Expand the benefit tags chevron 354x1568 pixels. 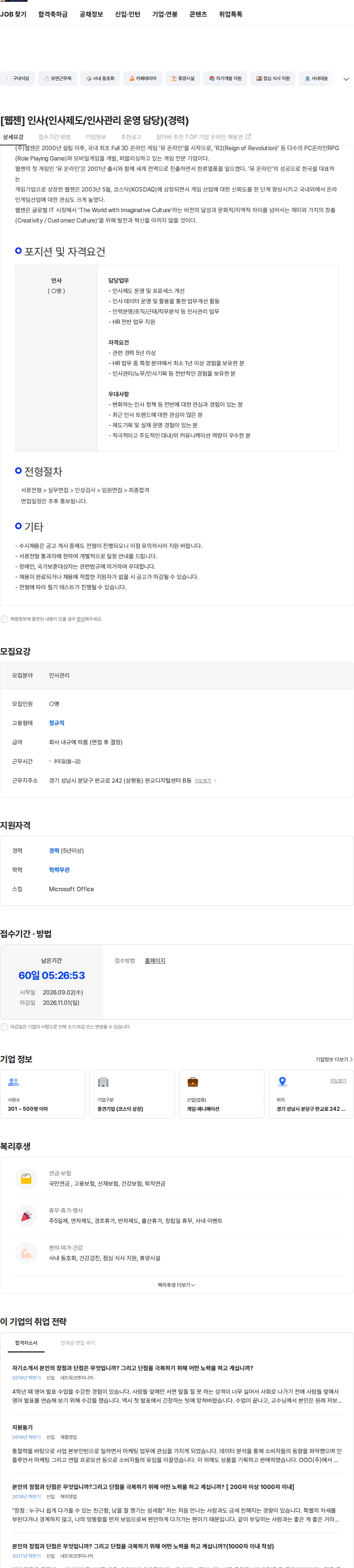(x=346, y=79)
